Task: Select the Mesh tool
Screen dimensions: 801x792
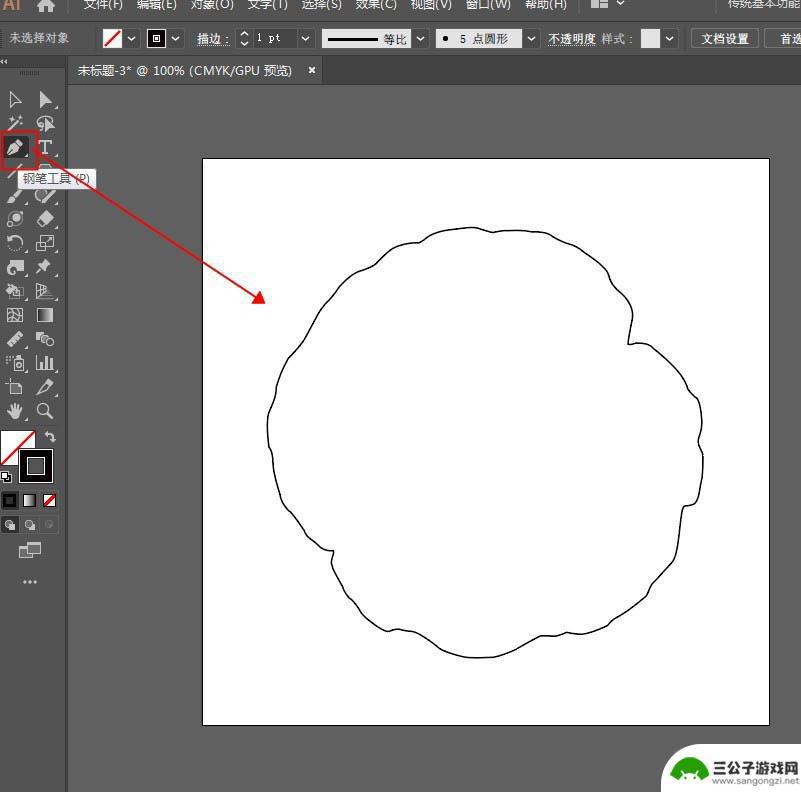Action: (15, 315)
